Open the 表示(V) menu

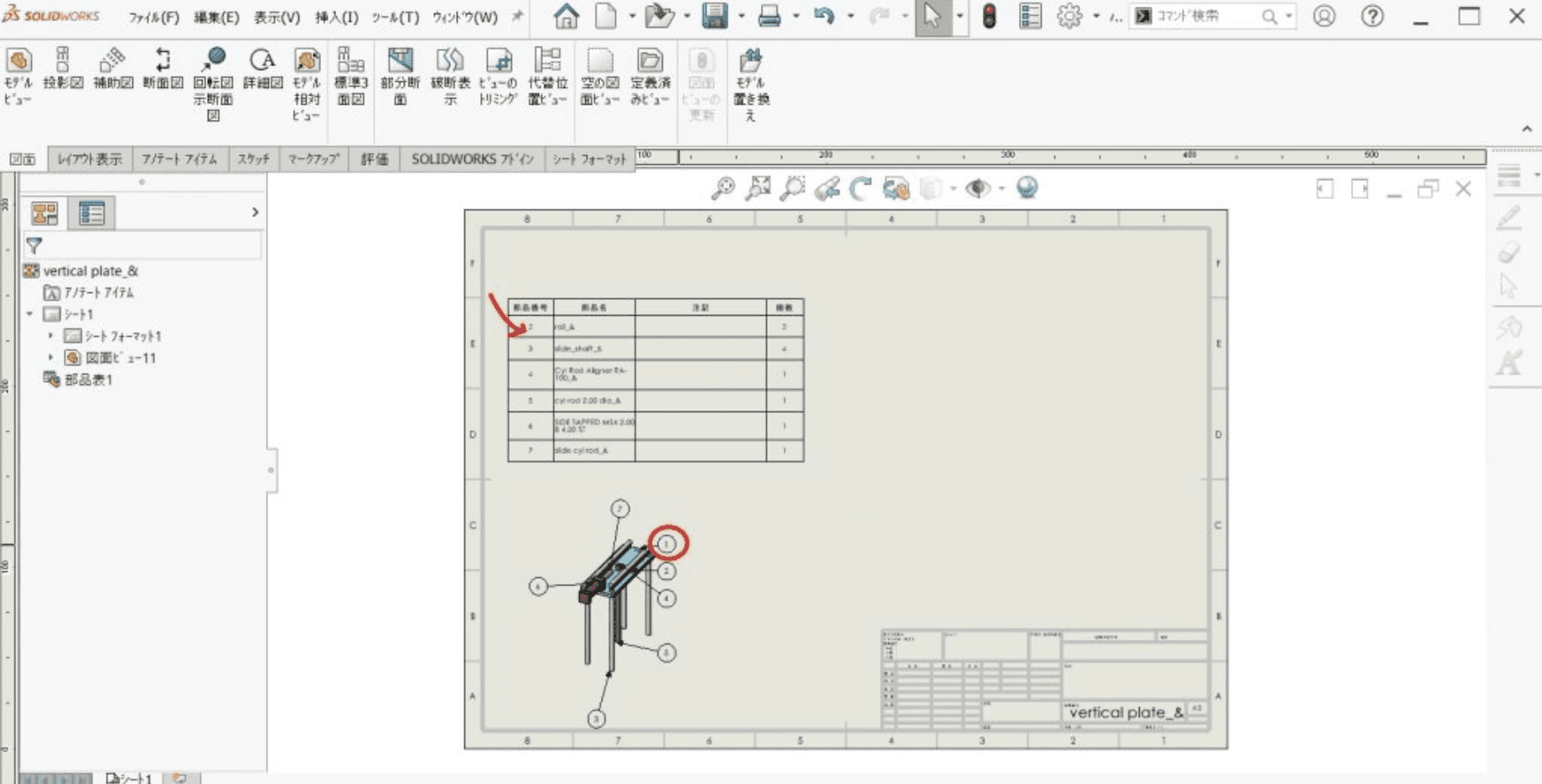point(277,17)
